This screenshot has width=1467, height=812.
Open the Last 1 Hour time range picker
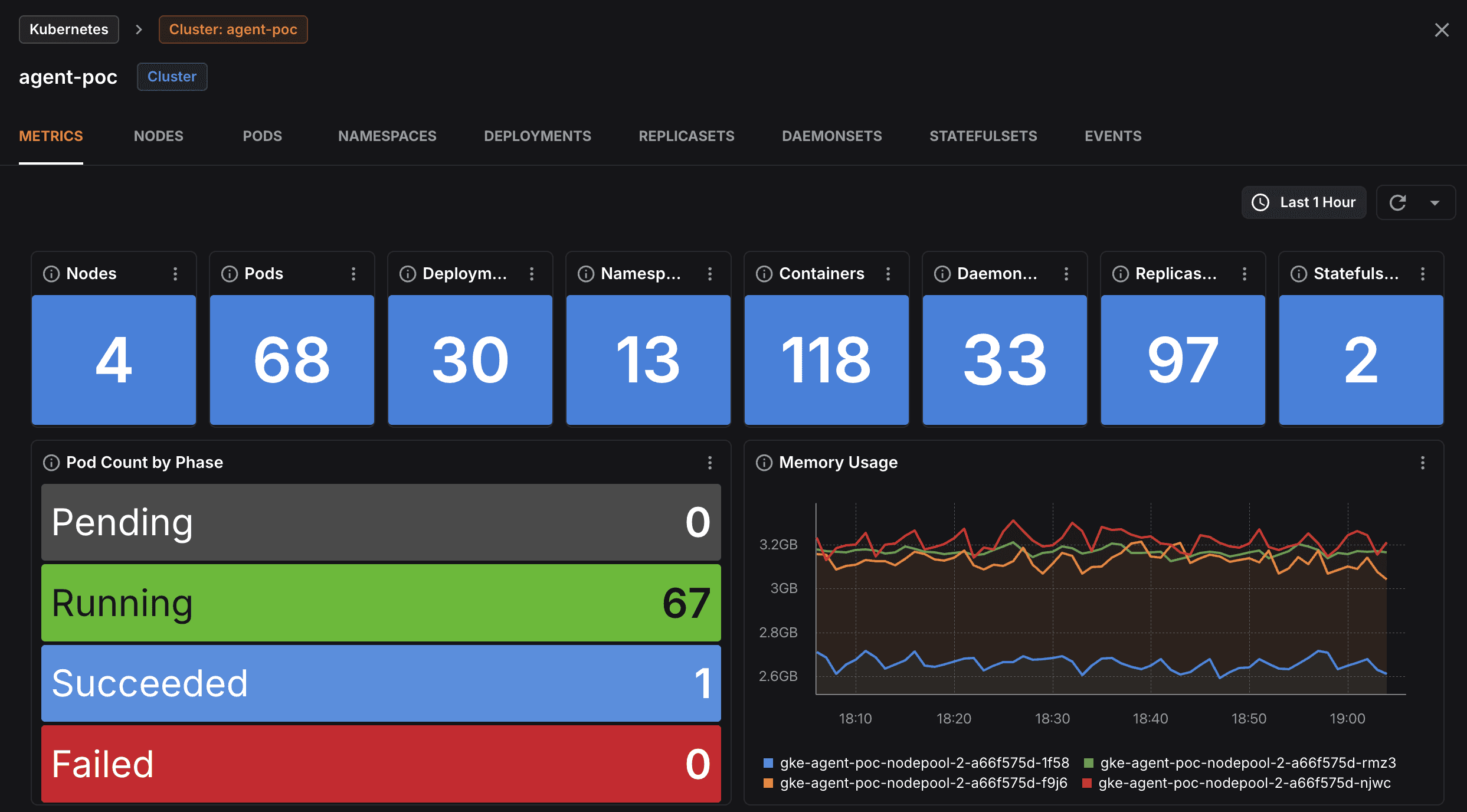pos(1304,202)
